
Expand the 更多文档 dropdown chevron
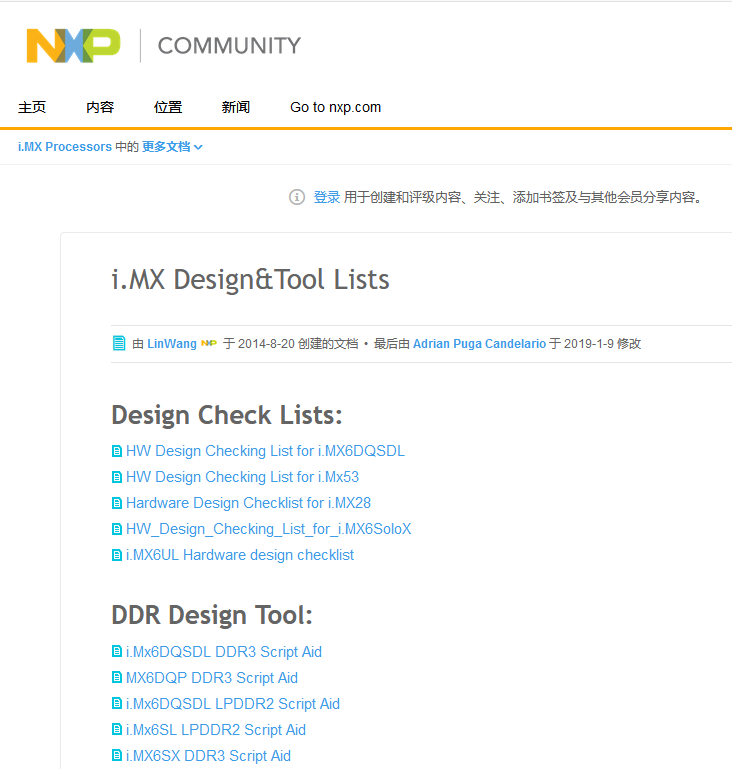(x=198, y=147)
